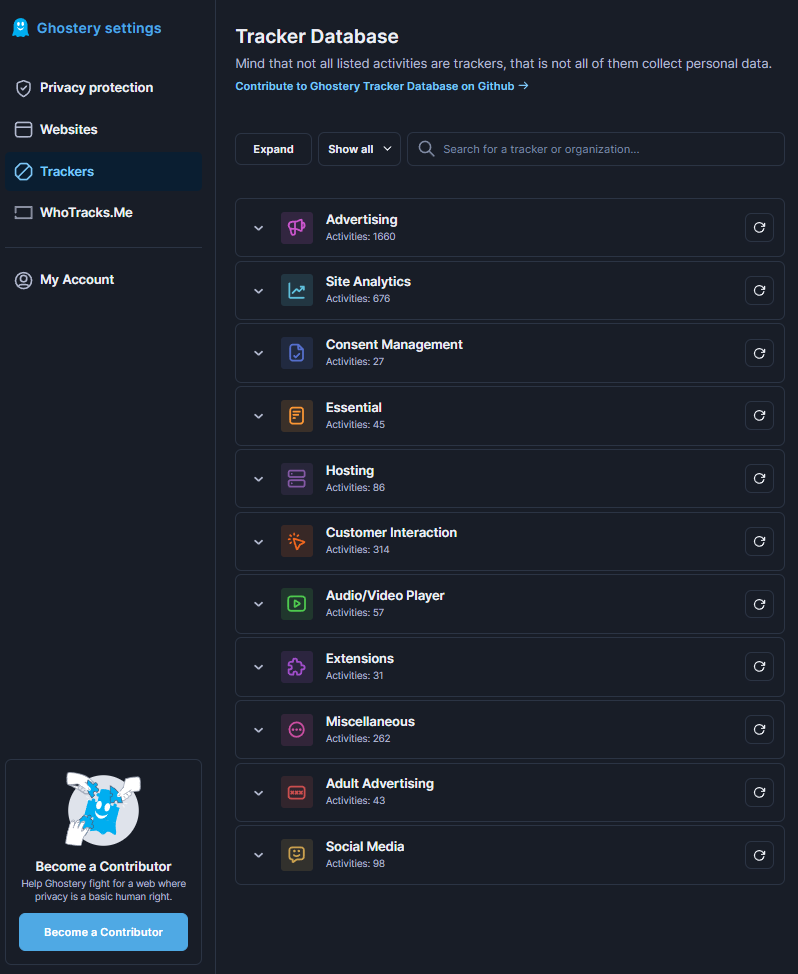Reset the Social Media category
The height and width of the screenshot is (974, 798).
coord(759,855)
